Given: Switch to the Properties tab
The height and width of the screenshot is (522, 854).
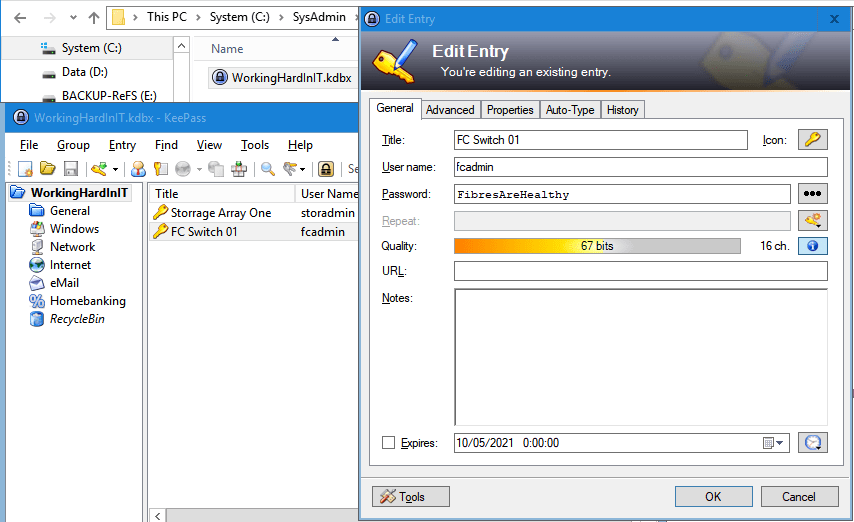Looking at the screenshot, I should pyautogui.click(x=510, y=110).
